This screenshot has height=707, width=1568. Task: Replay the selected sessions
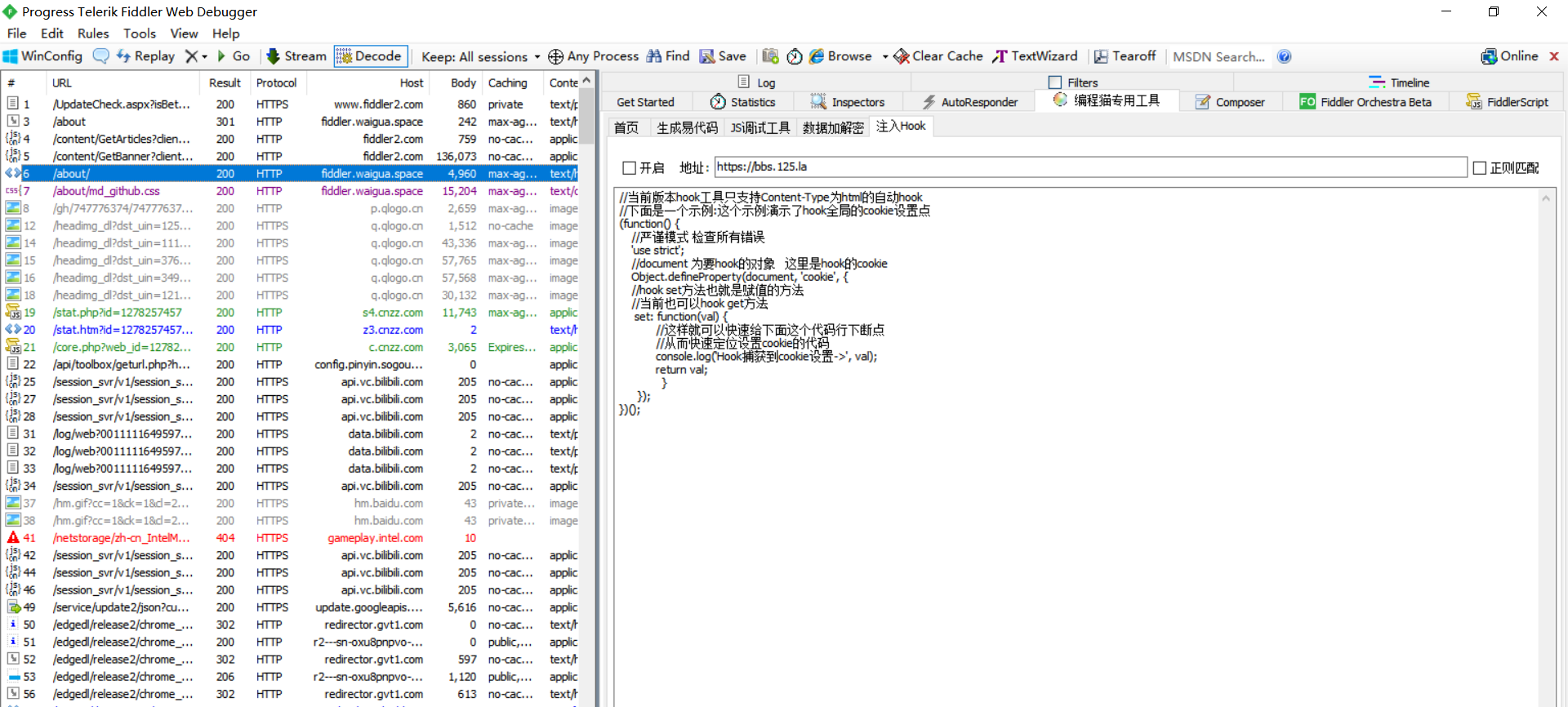145,56
